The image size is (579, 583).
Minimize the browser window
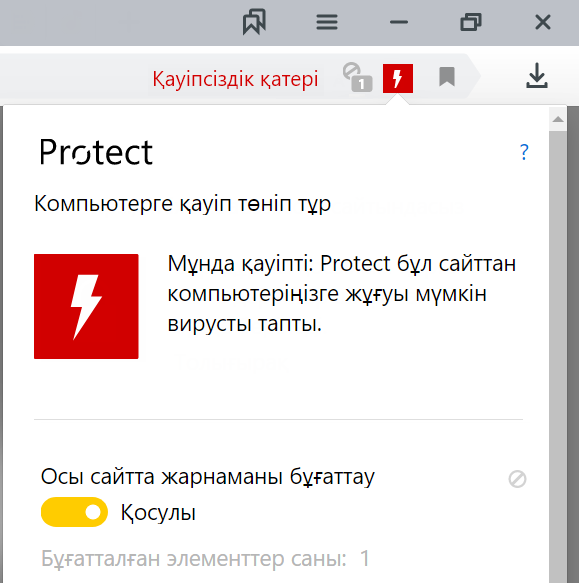(399, 22)
